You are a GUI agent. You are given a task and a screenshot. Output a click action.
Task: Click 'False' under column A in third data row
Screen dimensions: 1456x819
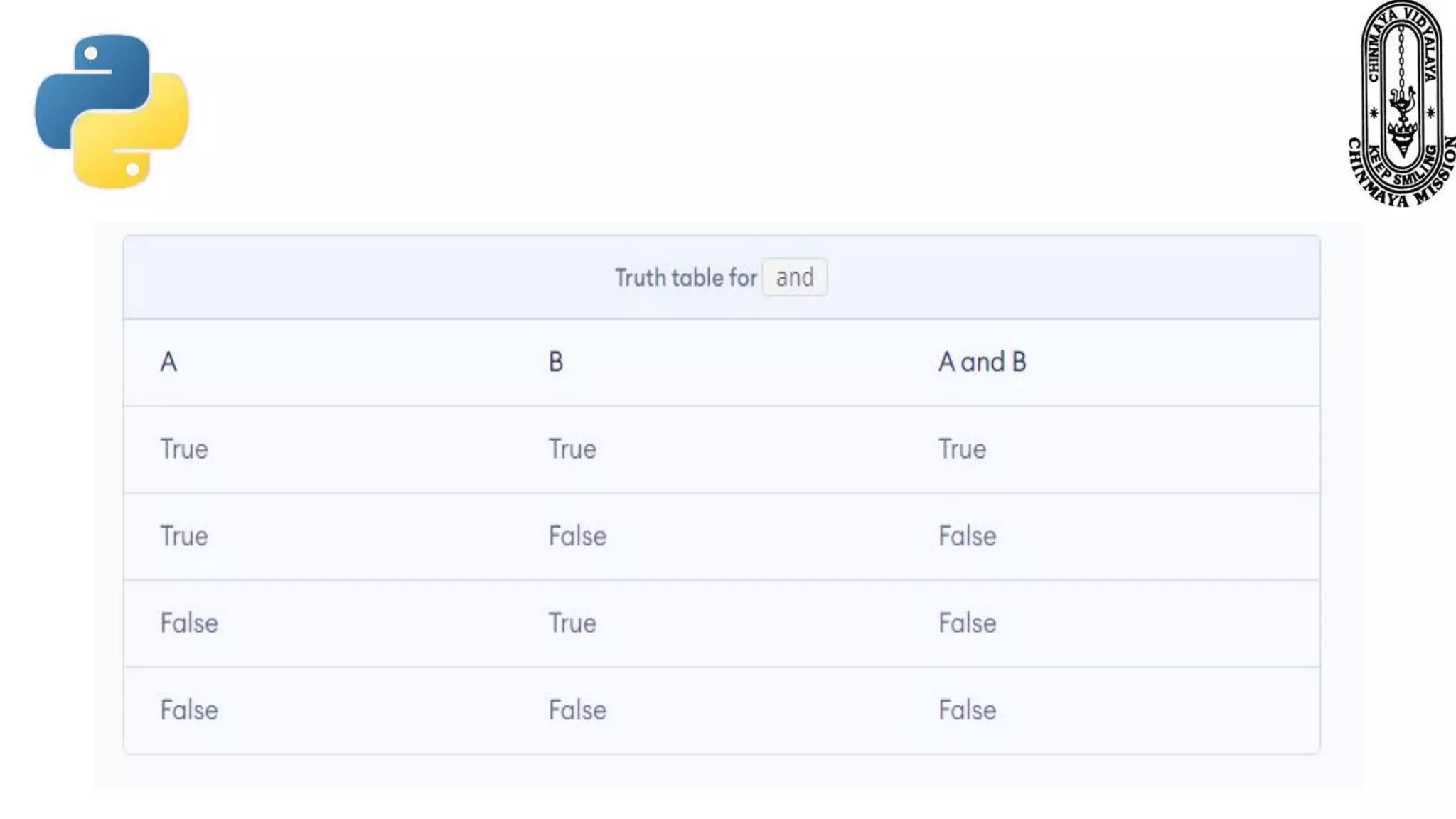click(189, 623)
